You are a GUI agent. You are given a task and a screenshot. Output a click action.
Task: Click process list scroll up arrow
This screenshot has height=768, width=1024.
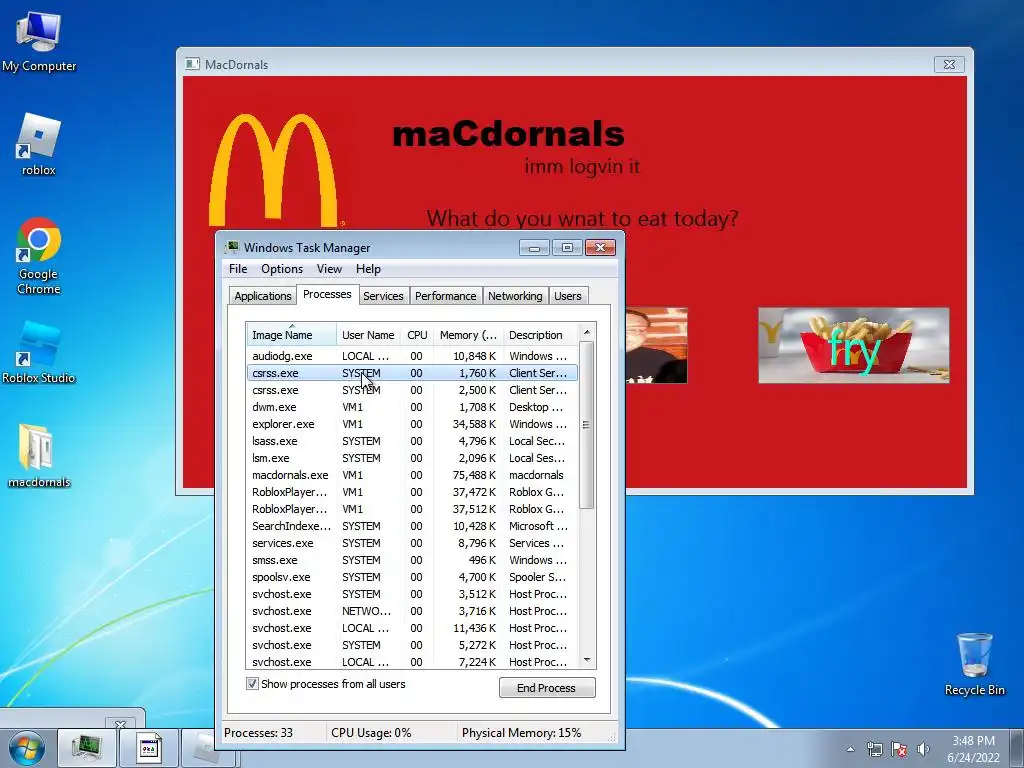586,332
